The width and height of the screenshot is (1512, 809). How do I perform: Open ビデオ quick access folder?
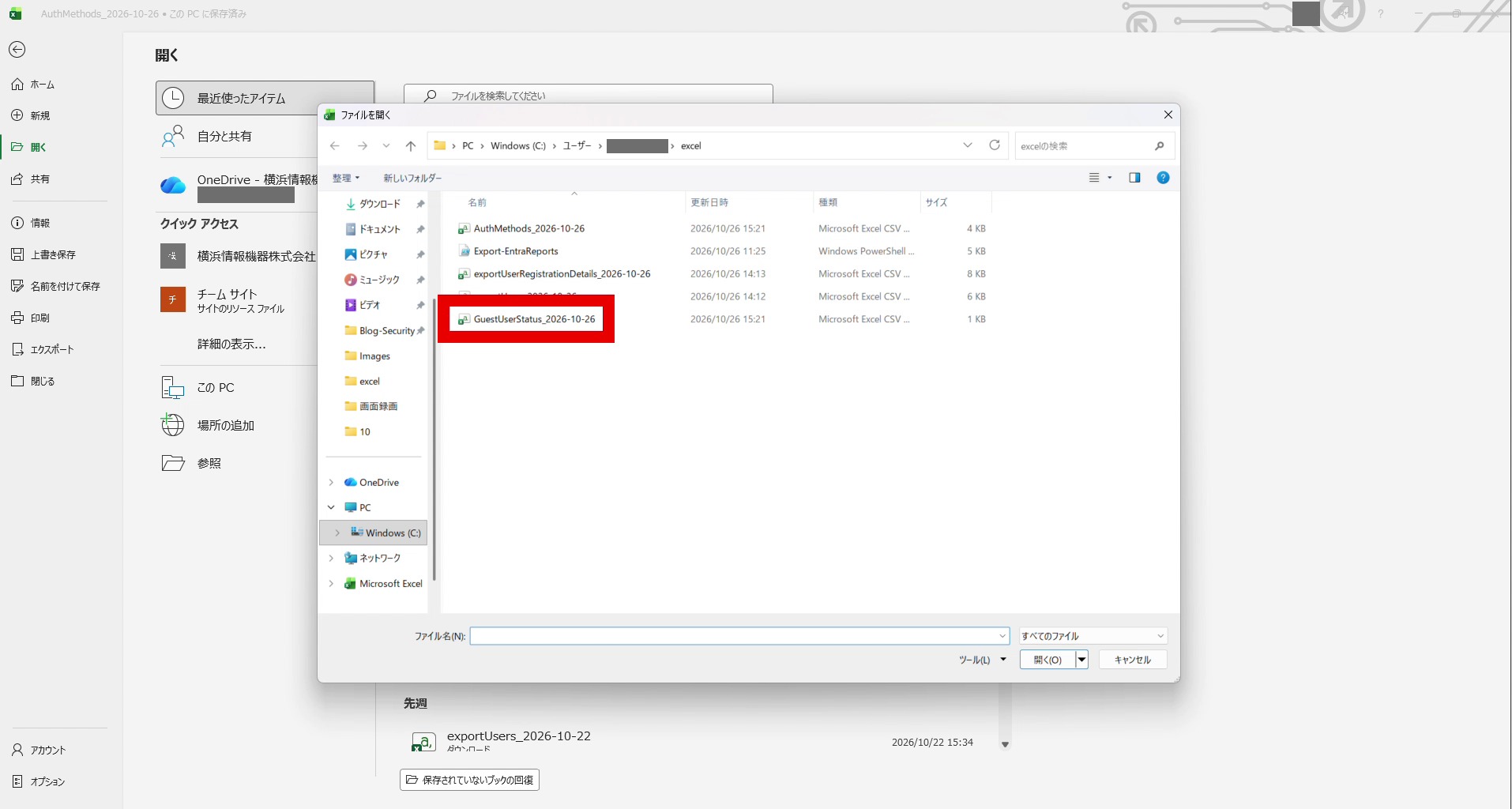[370, 305]
